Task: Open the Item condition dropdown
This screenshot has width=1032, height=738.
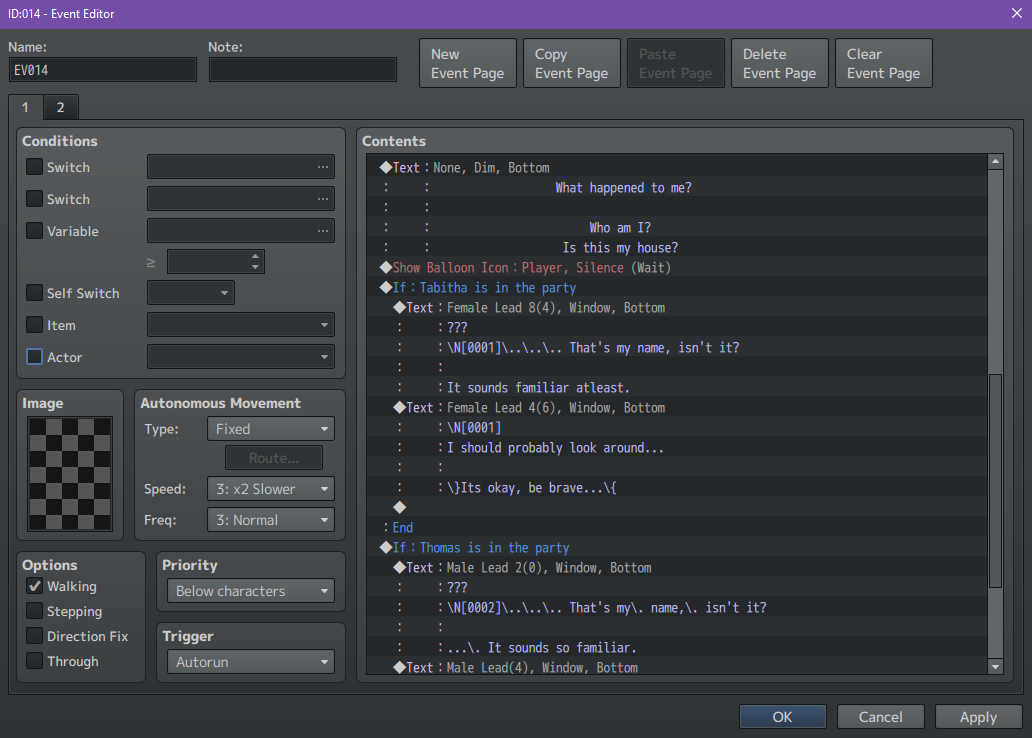Action: pos(241,325)
